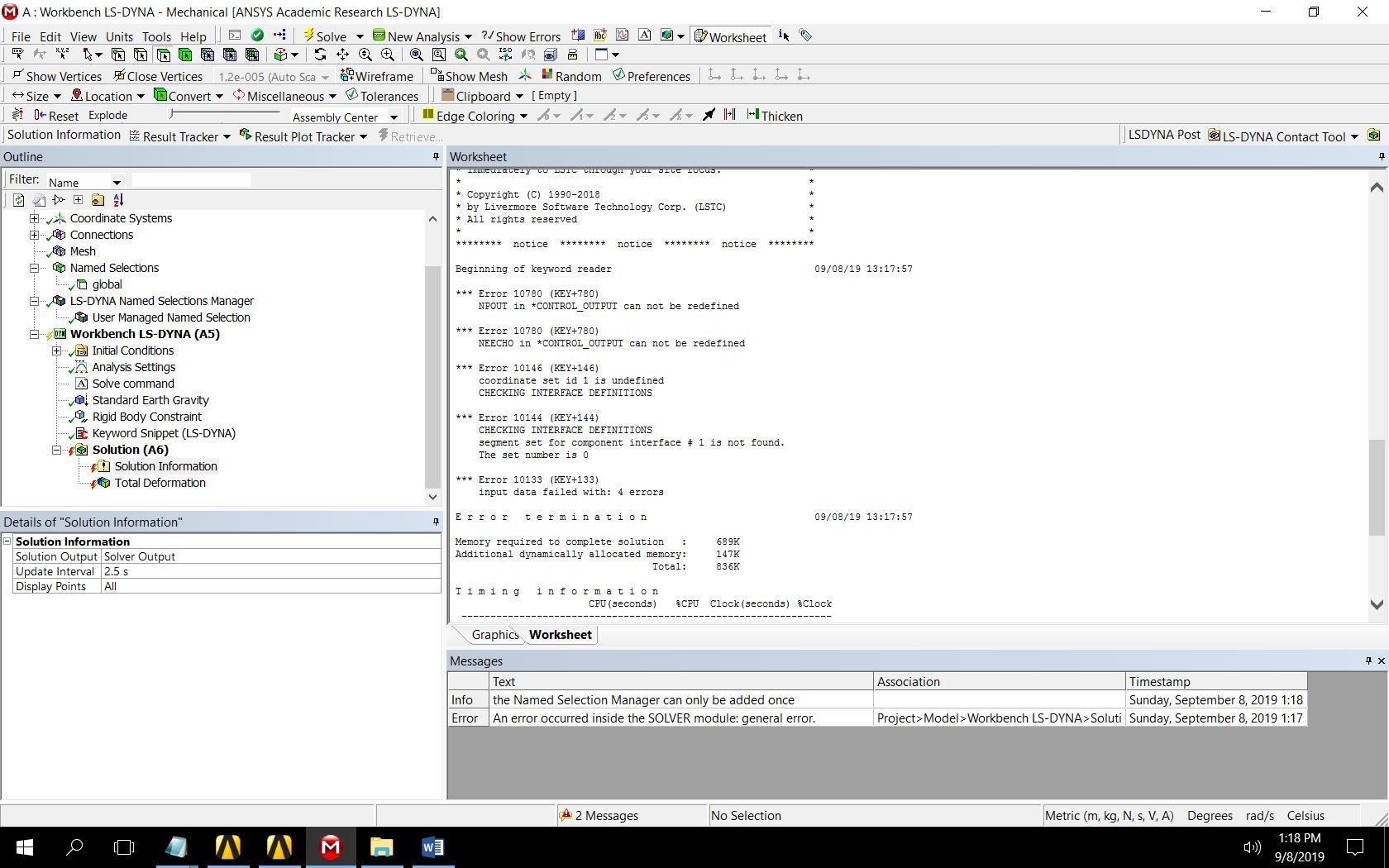Screen dimensions: 1389x868
Task: Open the Filter Name dropdown
Action: (117, 182)
